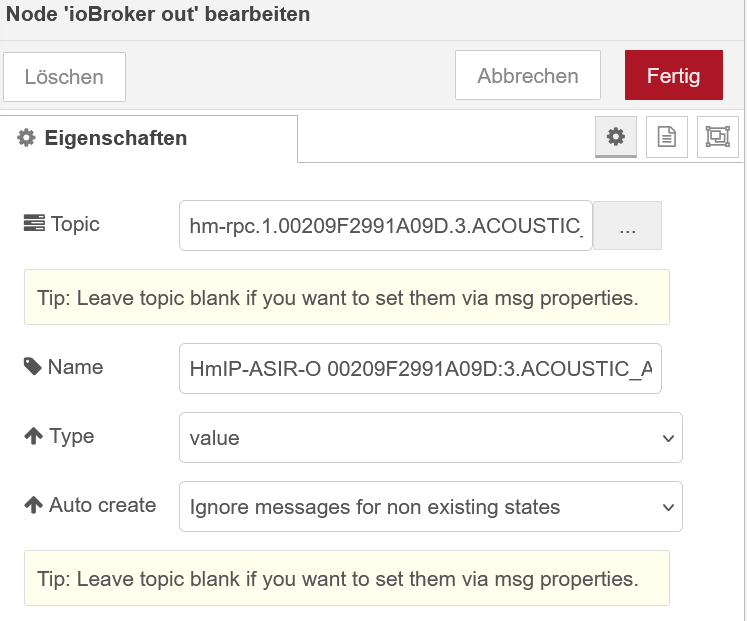The height and width of the screenshot is (621, 747).
Task: Click the first yellow tip box
Action: 346,297
